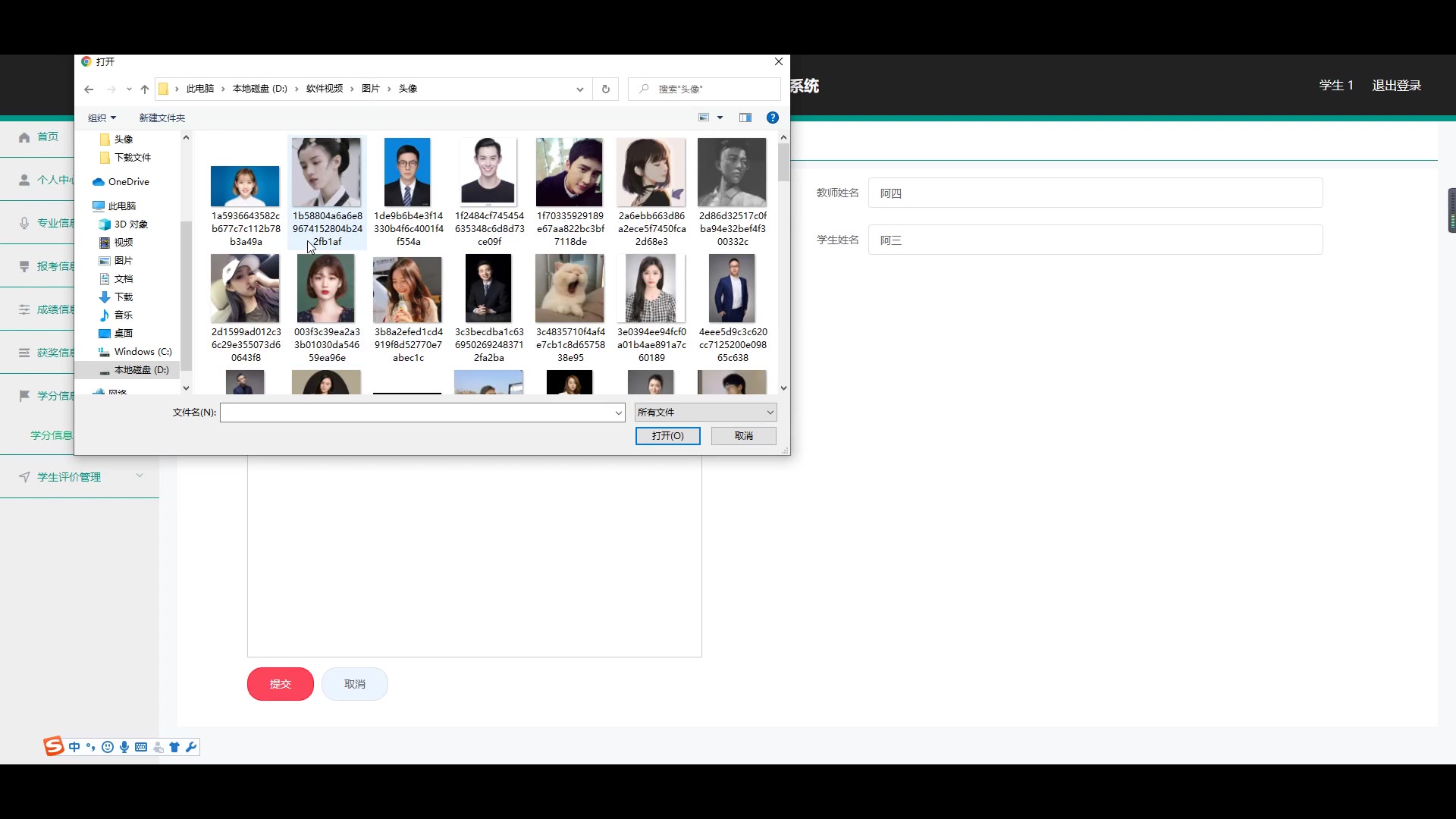Select 此电脑 in navigation pane

115,206
